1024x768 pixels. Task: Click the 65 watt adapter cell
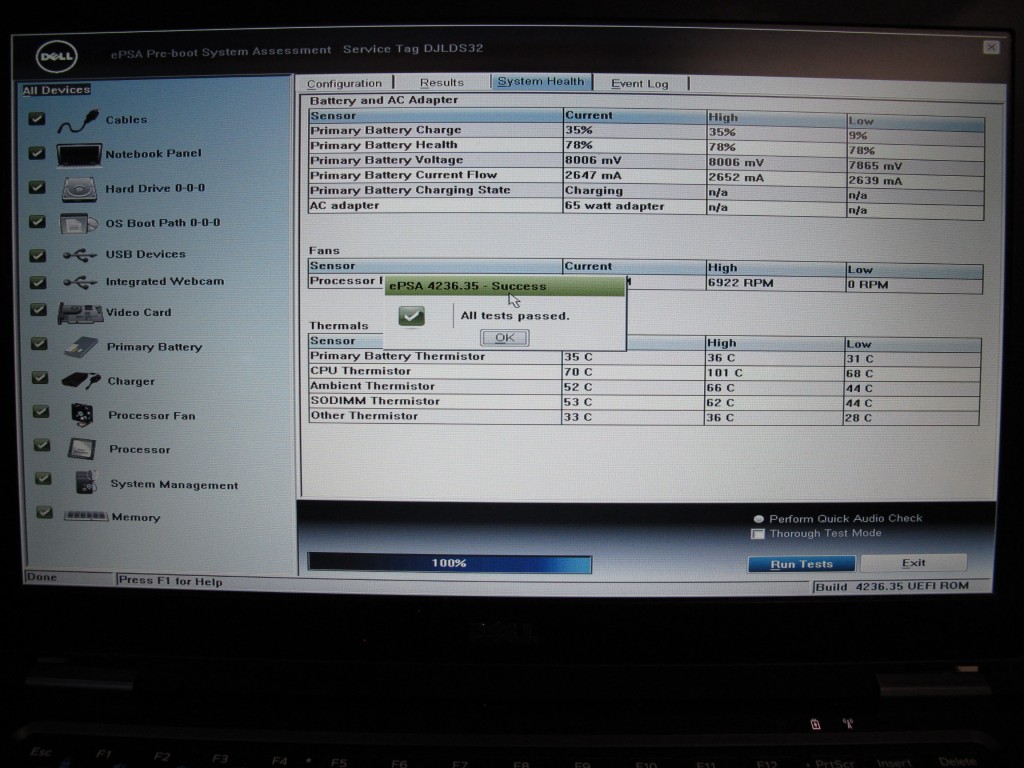(x=634, y=206)
